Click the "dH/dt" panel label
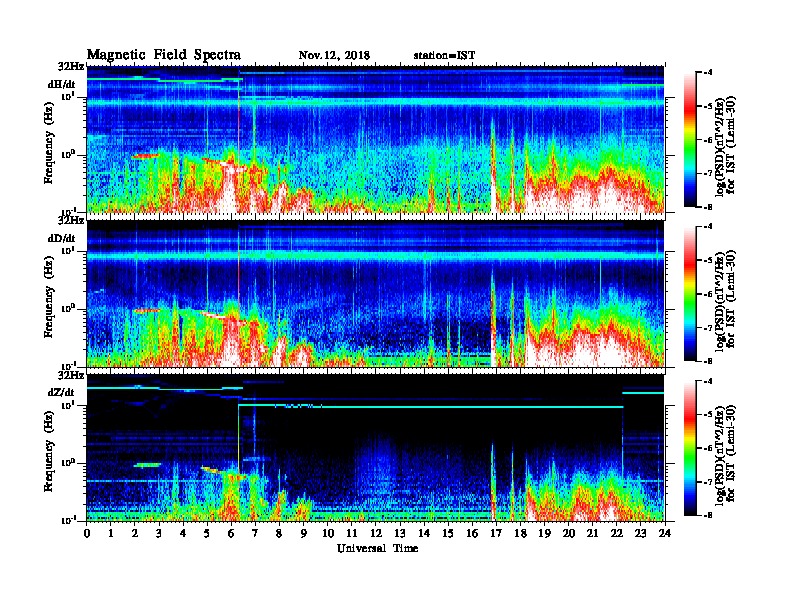This screenshot has height=612, width=792. pos(62,84)
